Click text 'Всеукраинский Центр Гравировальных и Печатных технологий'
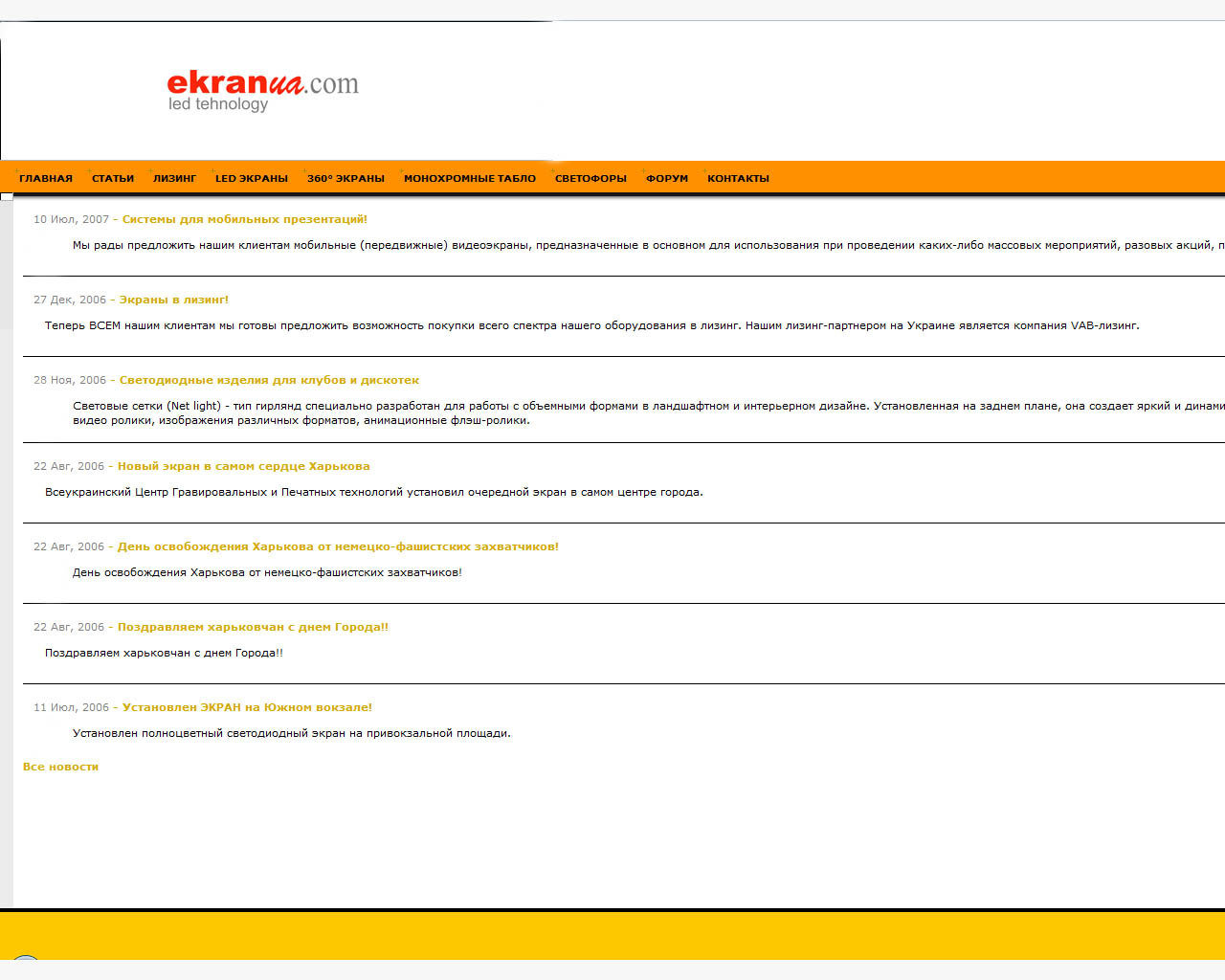This screenshot has height=980, width=1225. click(224, 492)
